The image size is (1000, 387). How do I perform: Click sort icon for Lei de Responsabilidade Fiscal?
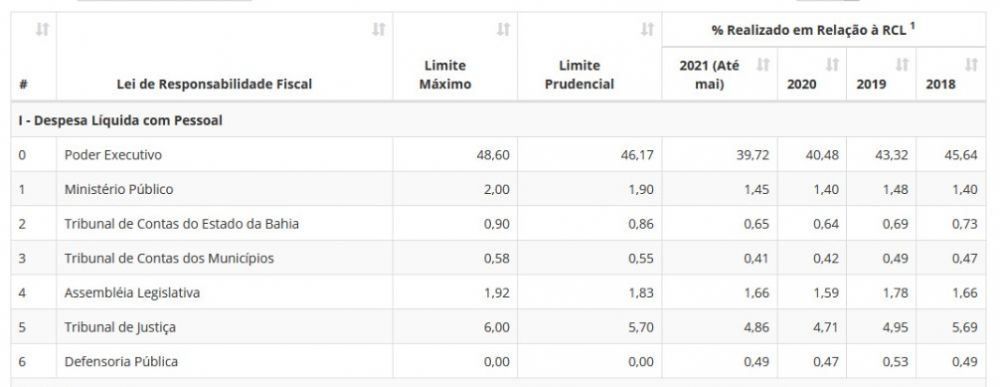[x=379, y=29]
